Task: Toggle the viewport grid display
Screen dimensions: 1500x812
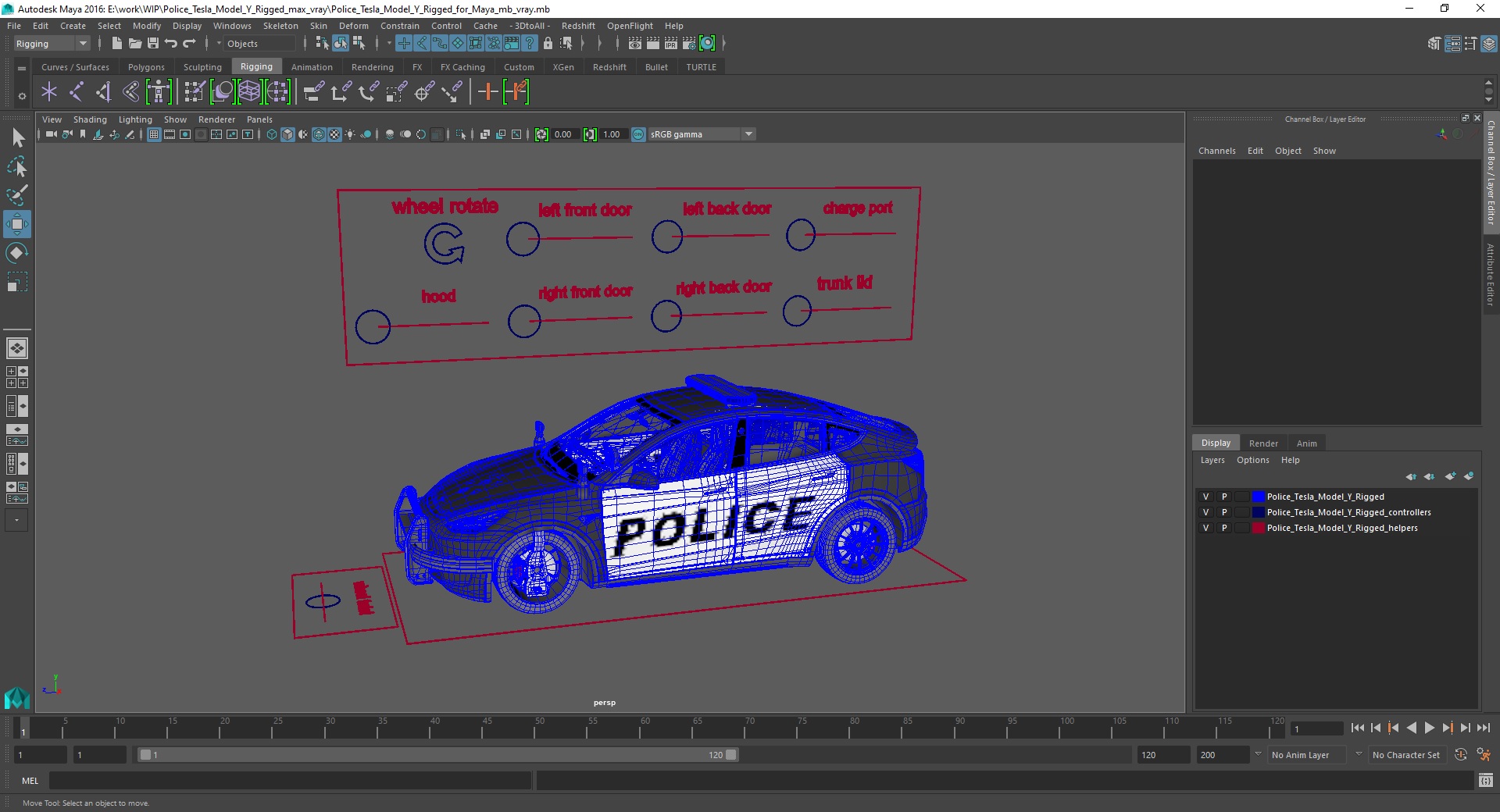Action: pyautogui.click(x=154, y=134)
